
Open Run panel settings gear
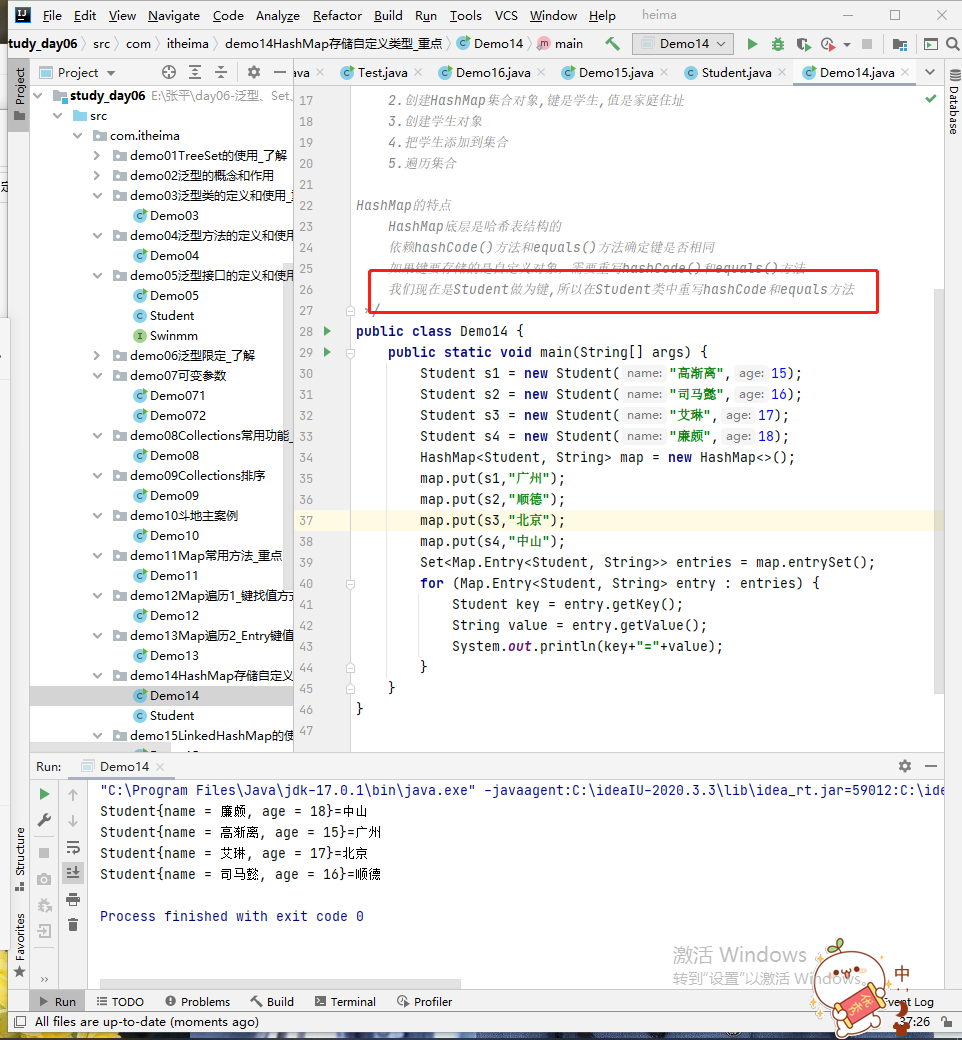pos(905,766)
